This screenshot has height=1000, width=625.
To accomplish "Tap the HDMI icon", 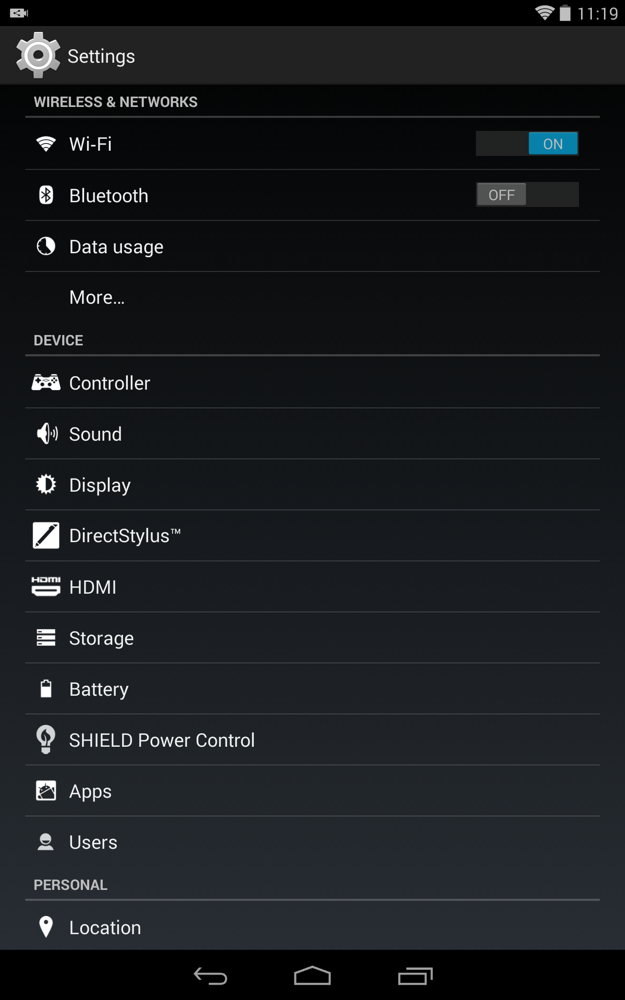I will point(46,586).
